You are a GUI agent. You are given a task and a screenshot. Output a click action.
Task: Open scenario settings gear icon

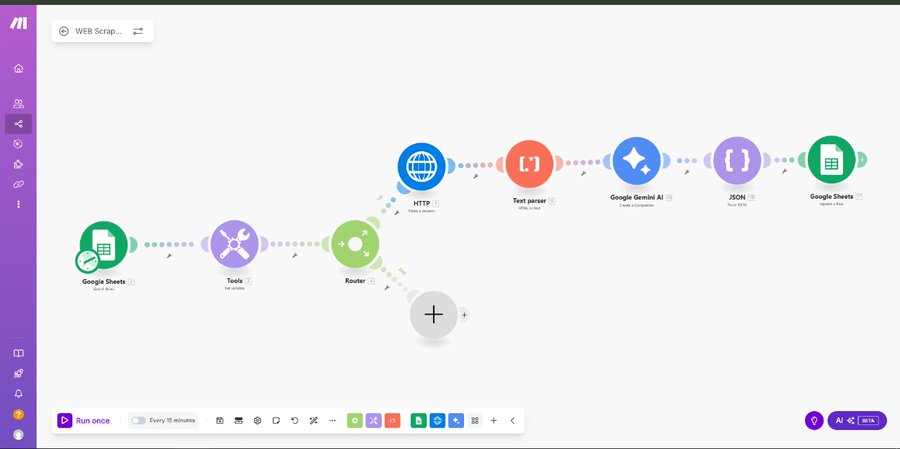click(x=258, y=420)
